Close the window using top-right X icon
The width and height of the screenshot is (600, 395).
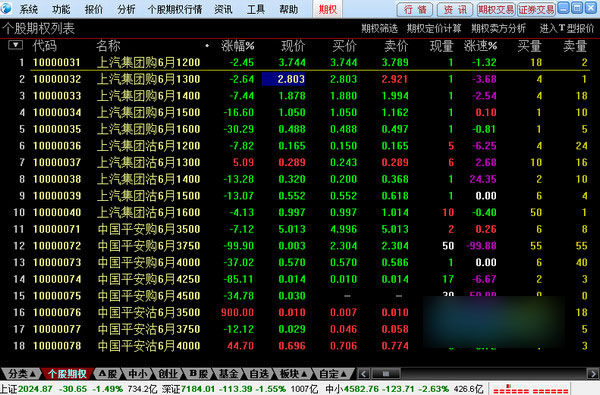(x=591, y=8)
